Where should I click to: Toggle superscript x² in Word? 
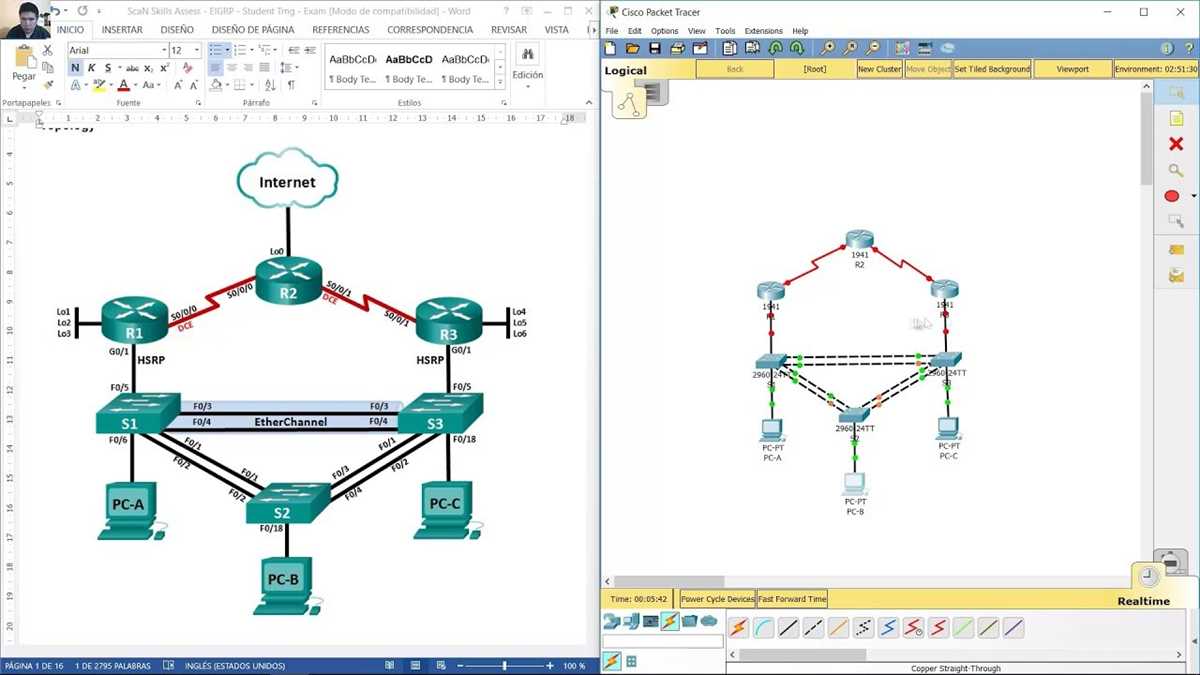pos(164,68)
